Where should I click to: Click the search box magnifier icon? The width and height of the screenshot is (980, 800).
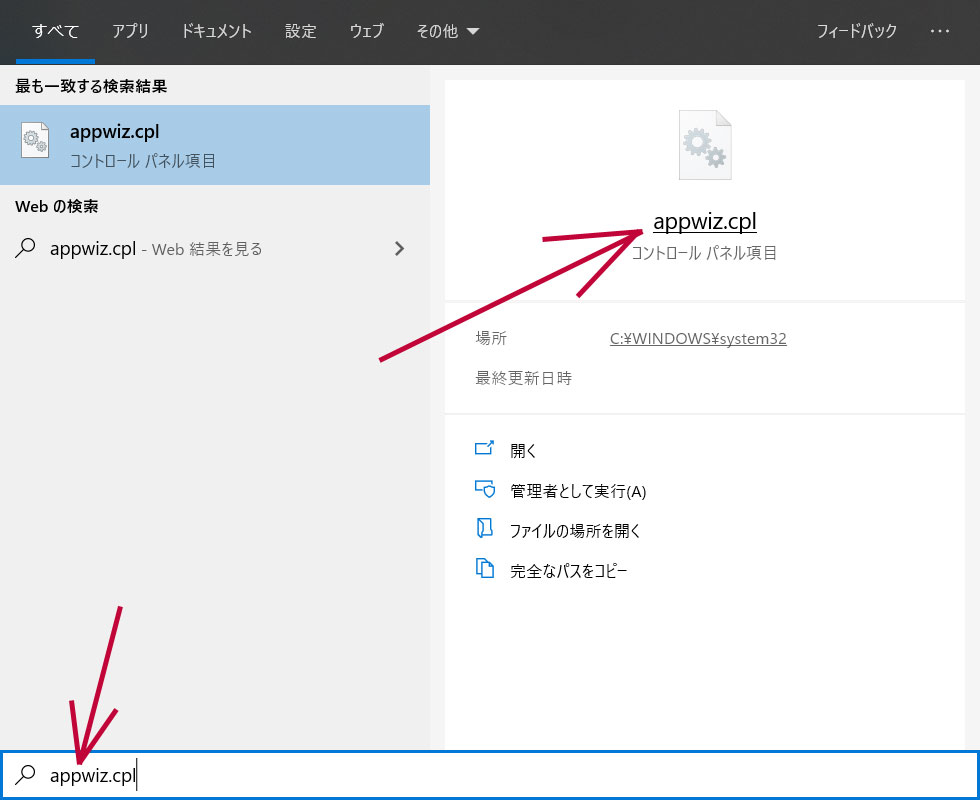click(25, 774)
